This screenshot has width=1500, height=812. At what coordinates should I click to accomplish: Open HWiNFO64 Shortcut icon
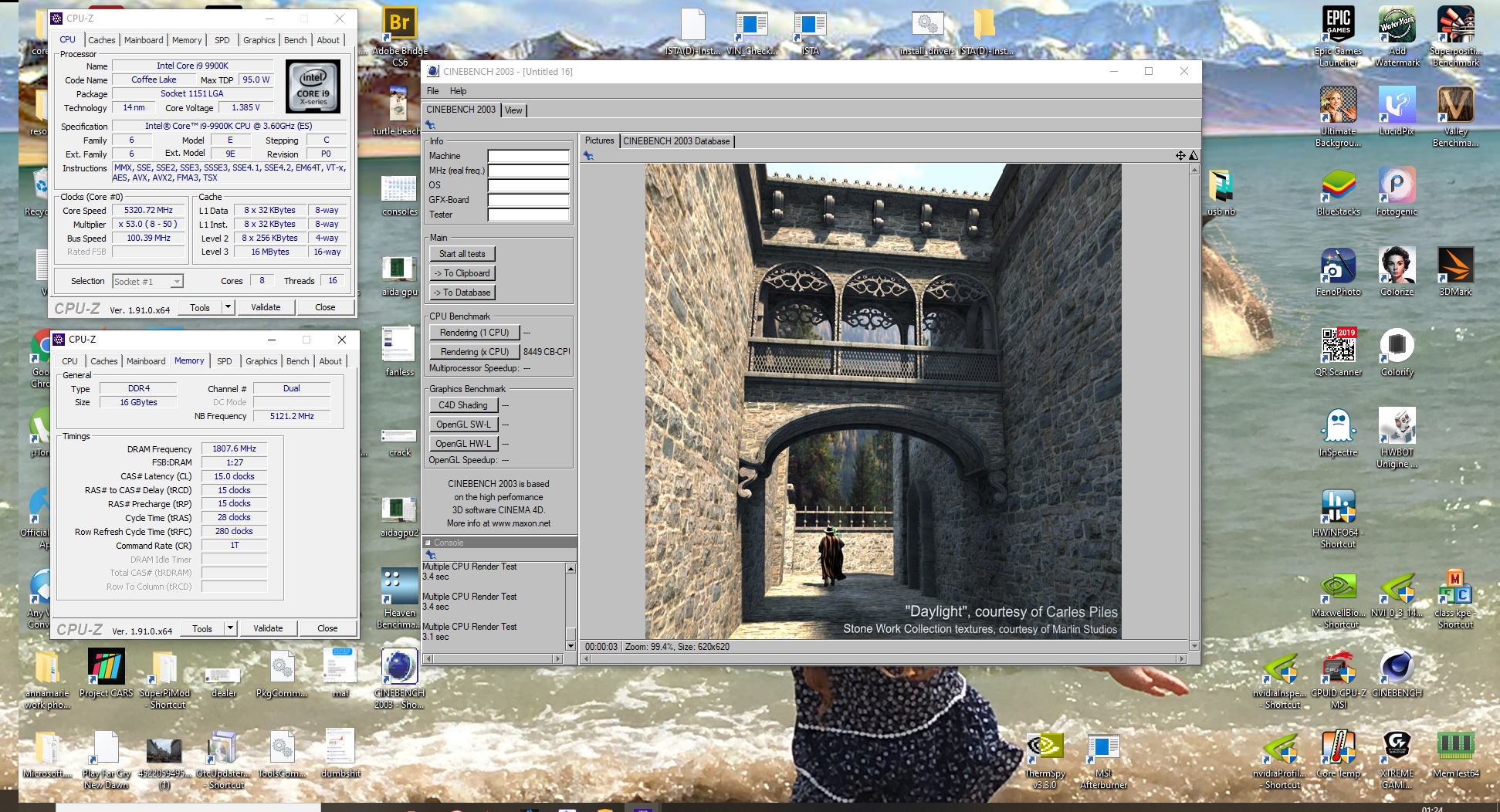click(1338, 518)
